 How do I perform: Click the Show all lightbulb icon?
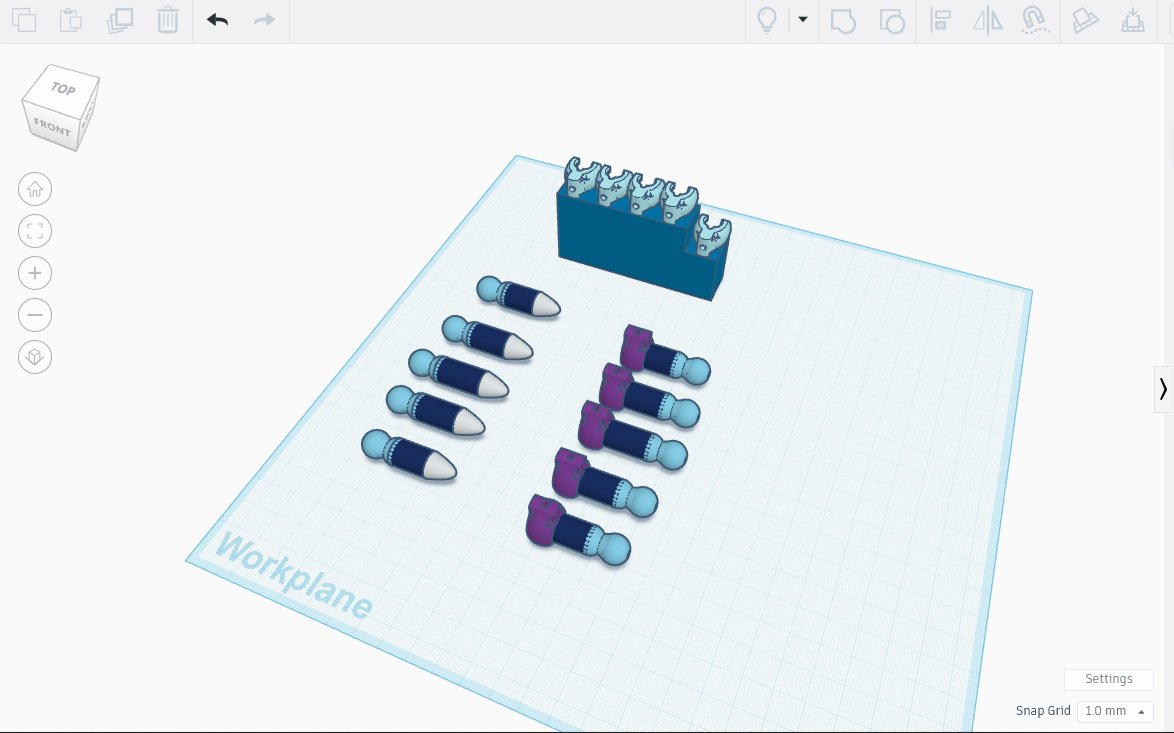(767, 20)
